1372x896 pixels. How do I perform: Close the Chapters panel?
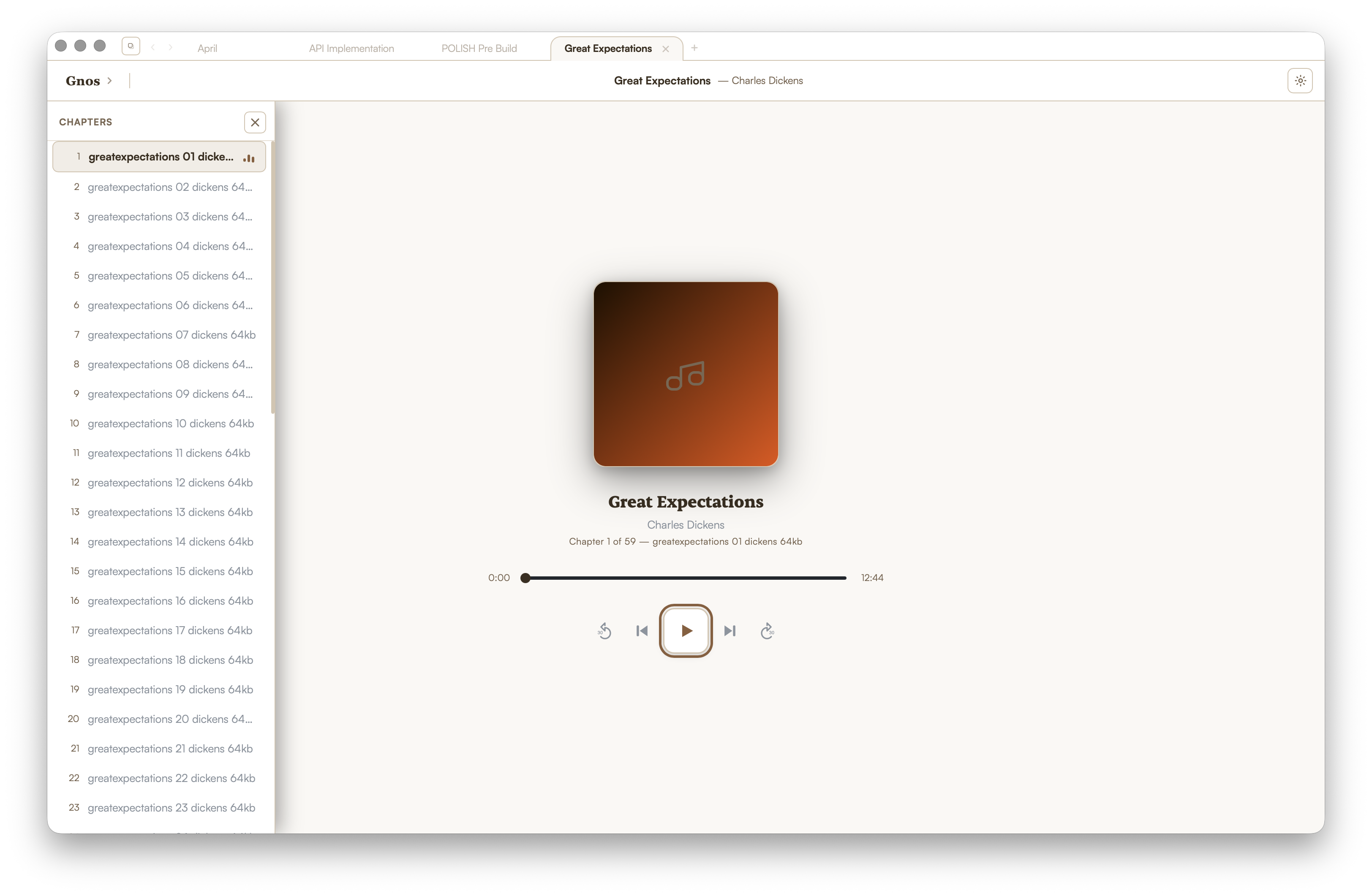pyautogui.click(x=255, y=122)
